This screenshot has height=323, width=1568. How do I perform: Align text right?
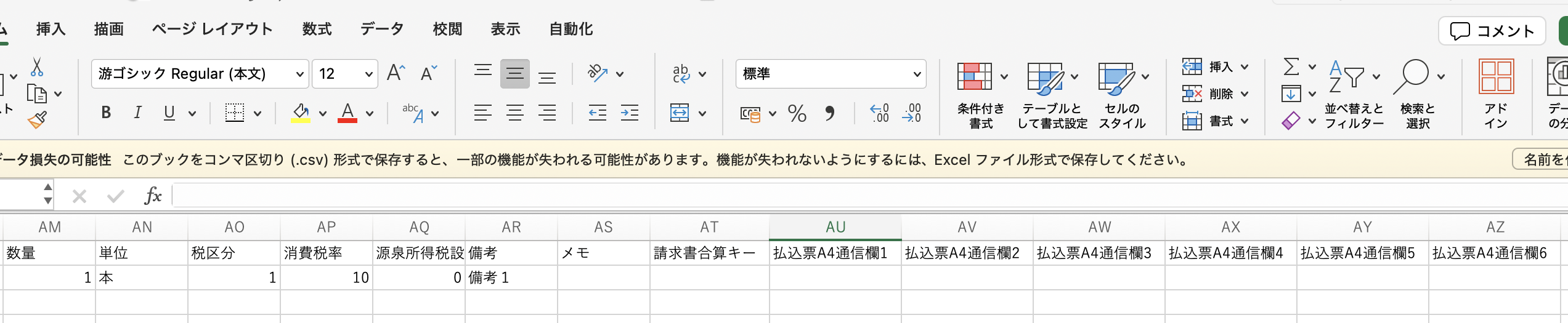pos(547,113)
